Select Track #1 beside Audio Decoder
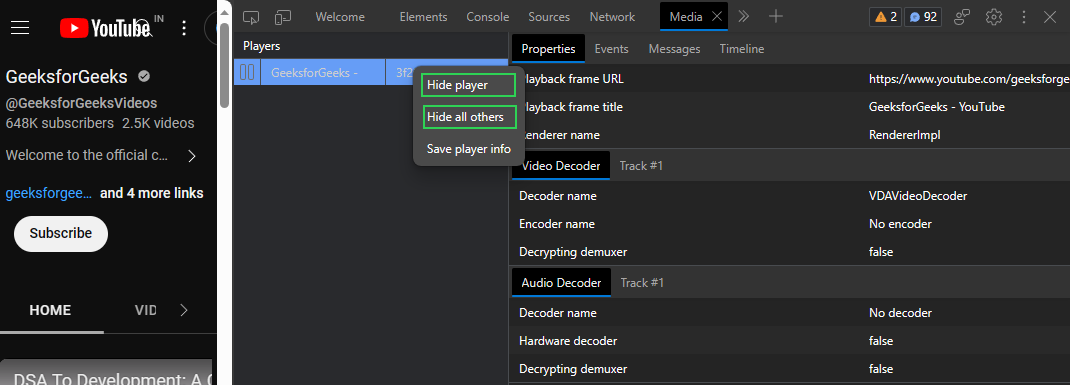The height and width of the screenshot is (385, 1070). pyautogui.click(x=641, y=283)
